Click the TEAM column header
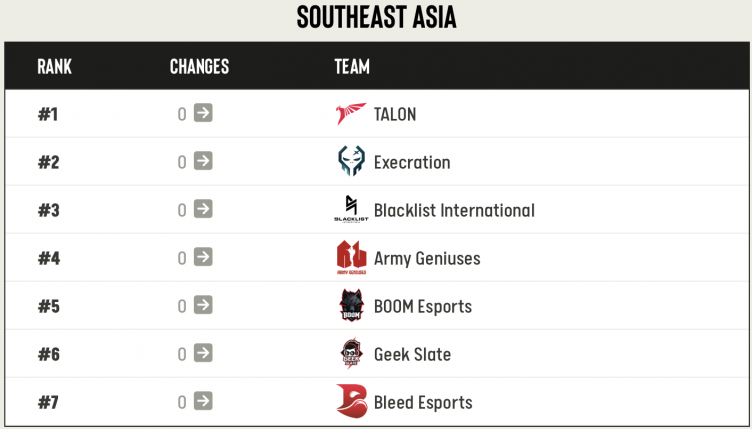 point(352,67)
